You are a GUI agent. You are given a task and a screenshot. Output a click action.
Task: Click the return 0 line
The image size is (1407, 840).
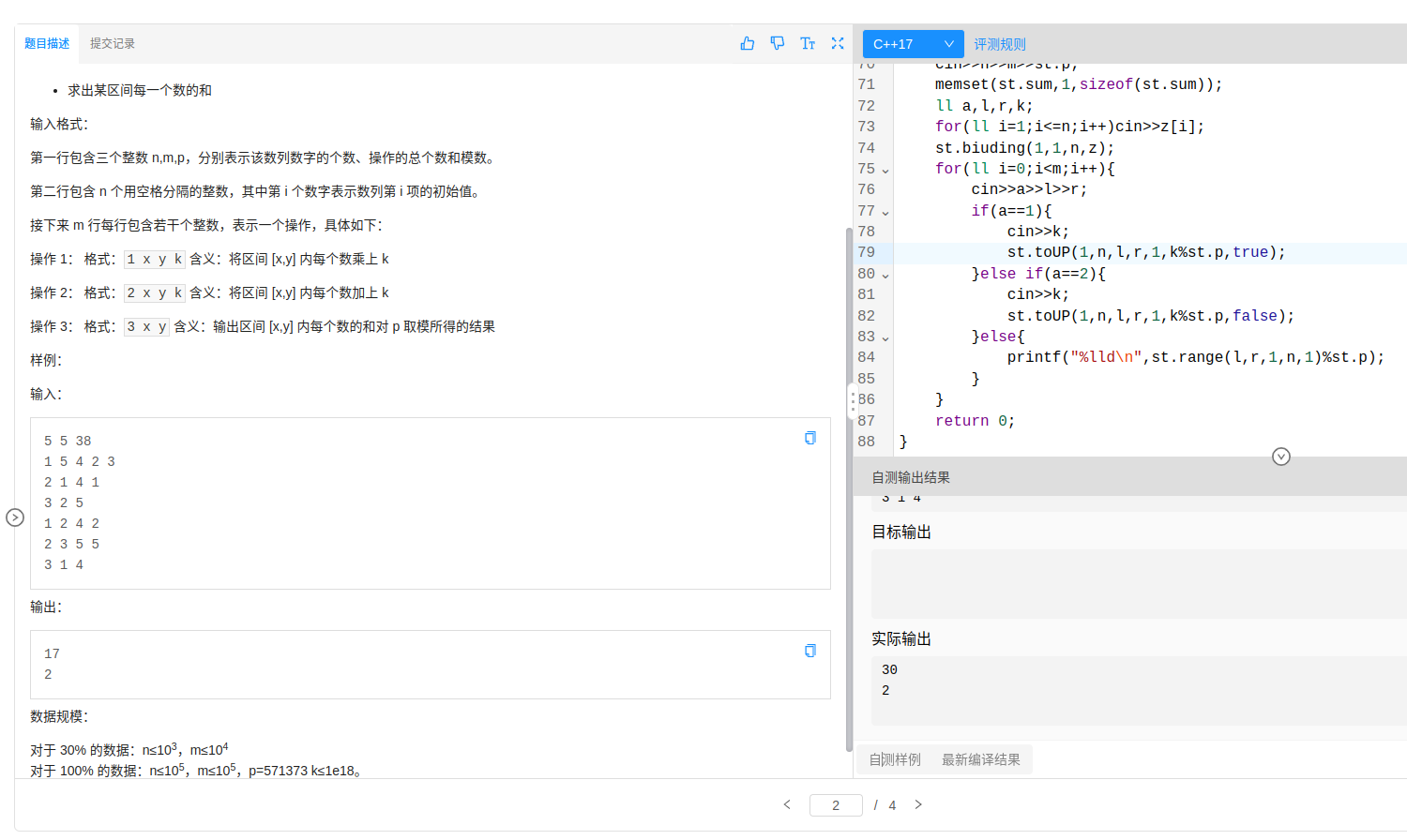point(976,421)
